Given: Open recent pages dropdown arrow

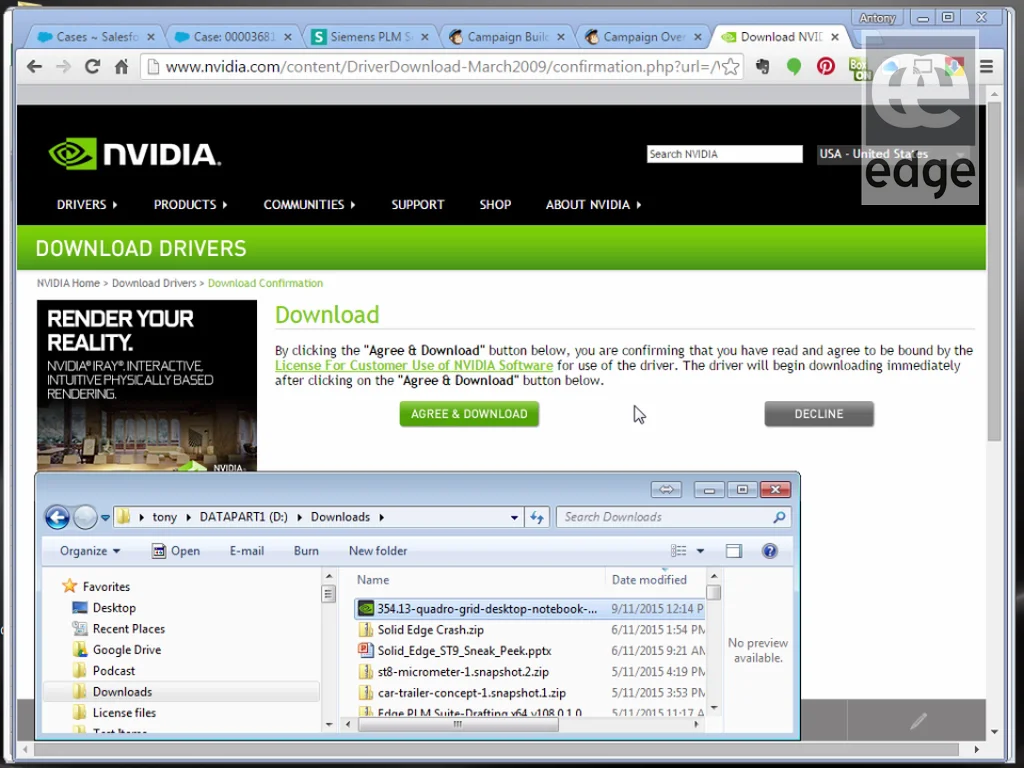Looking at the screenshot, I should click(105, 518).
